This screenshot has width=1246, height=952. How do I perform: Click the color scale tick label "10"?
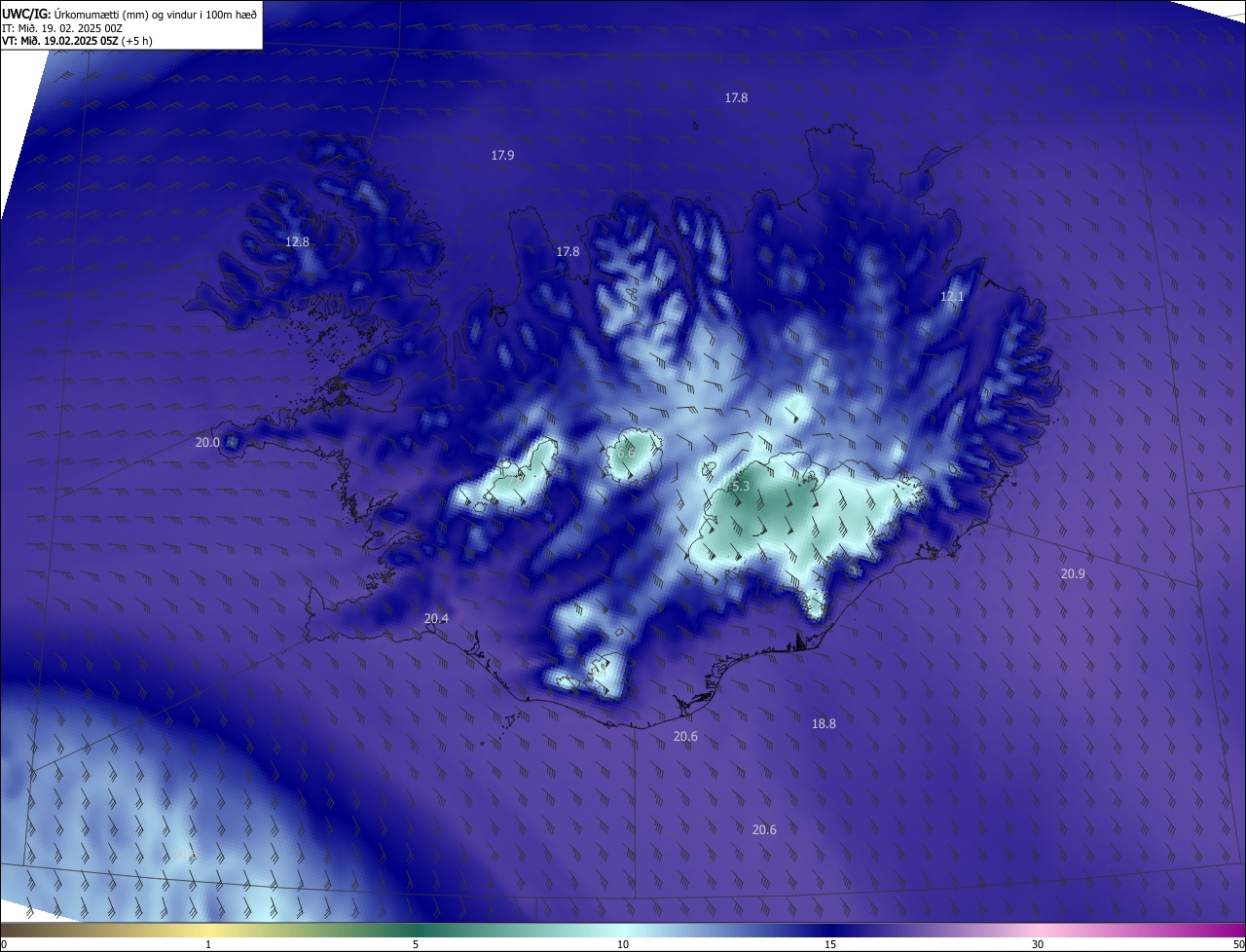pos(623,944)
